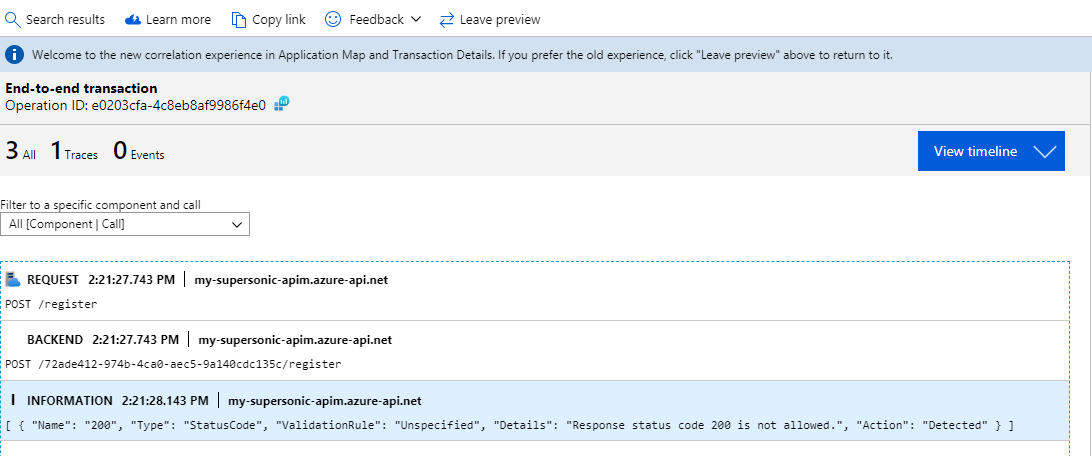Click the Copy link icon

point(238,19)
